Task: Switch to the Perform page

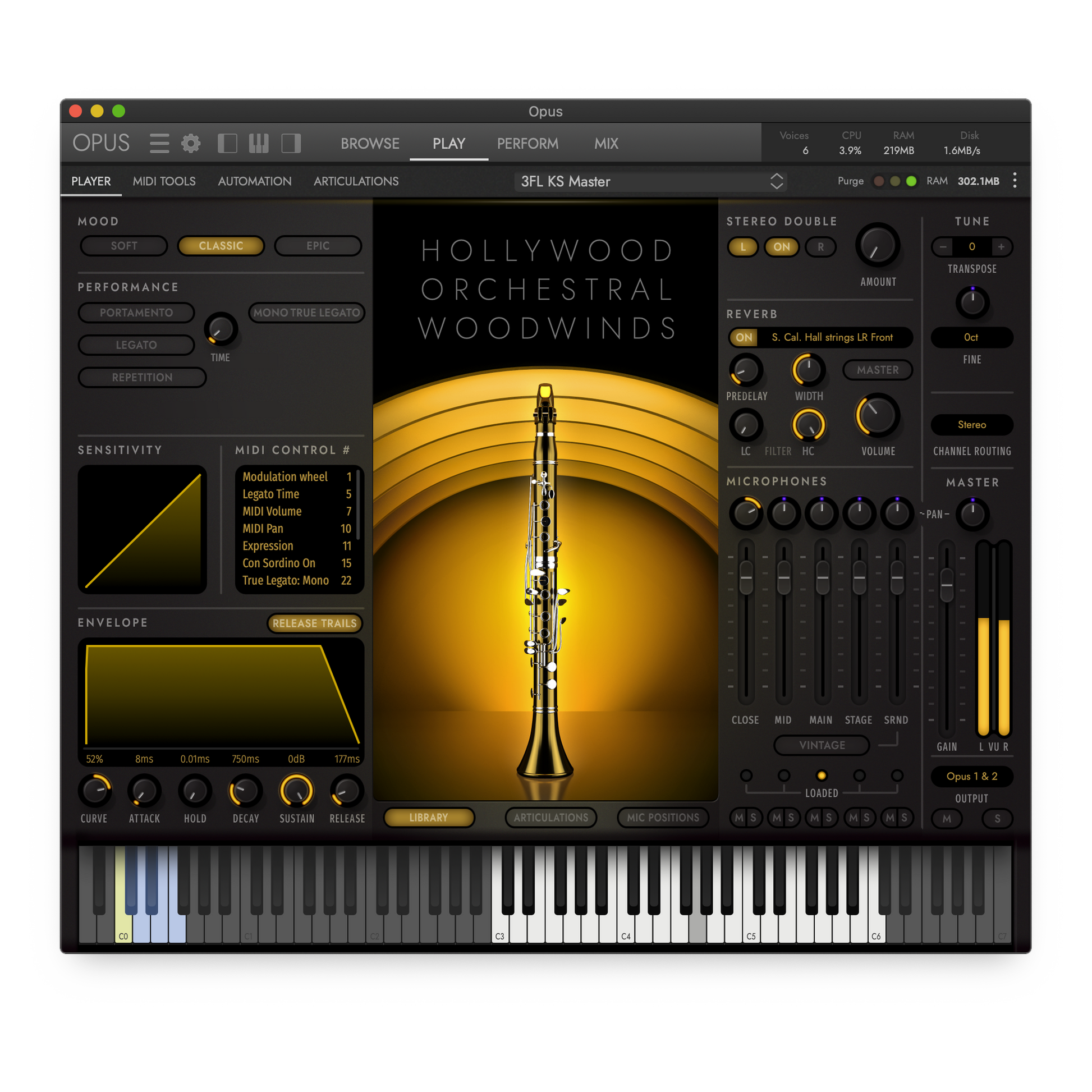Action: tap(527, 144)
